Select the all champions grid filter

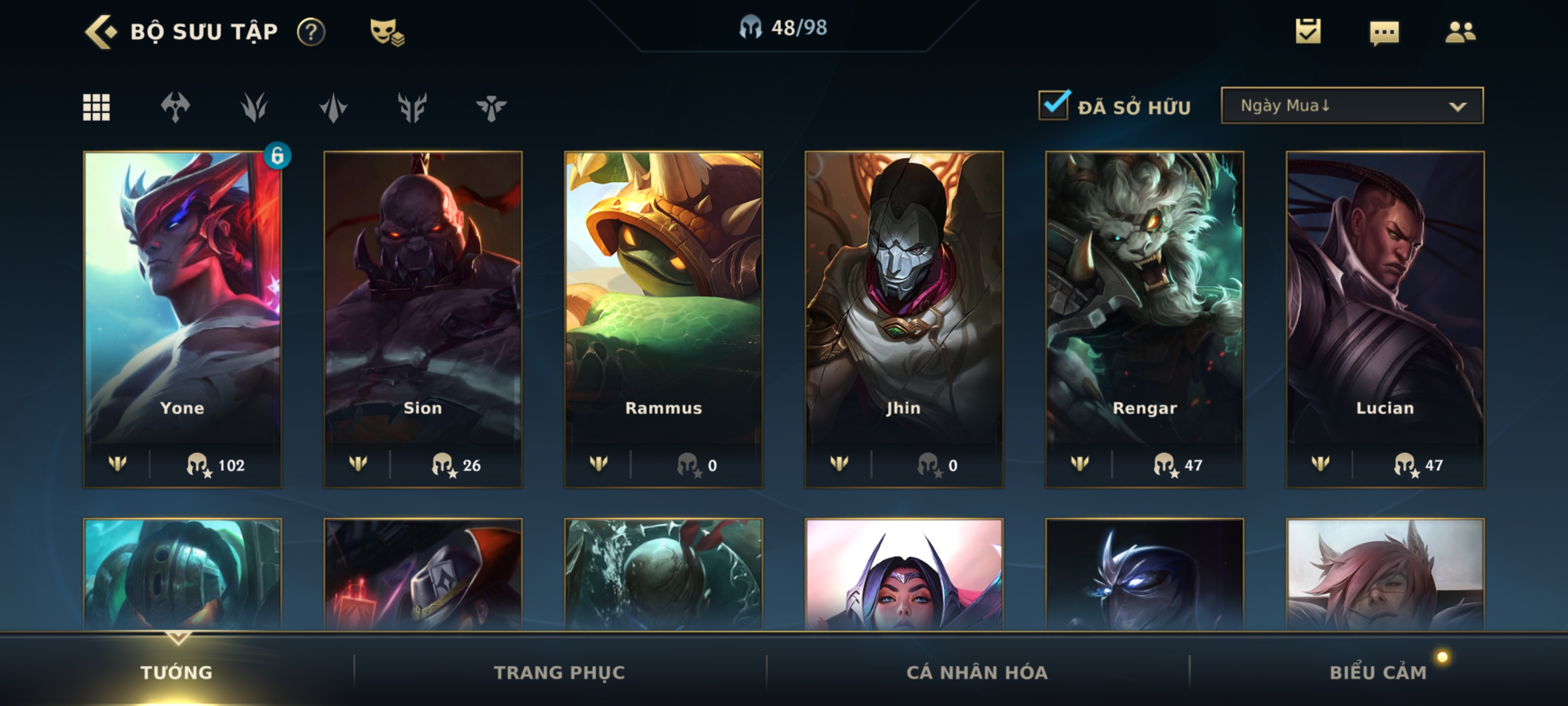click(x=96, y=107)
